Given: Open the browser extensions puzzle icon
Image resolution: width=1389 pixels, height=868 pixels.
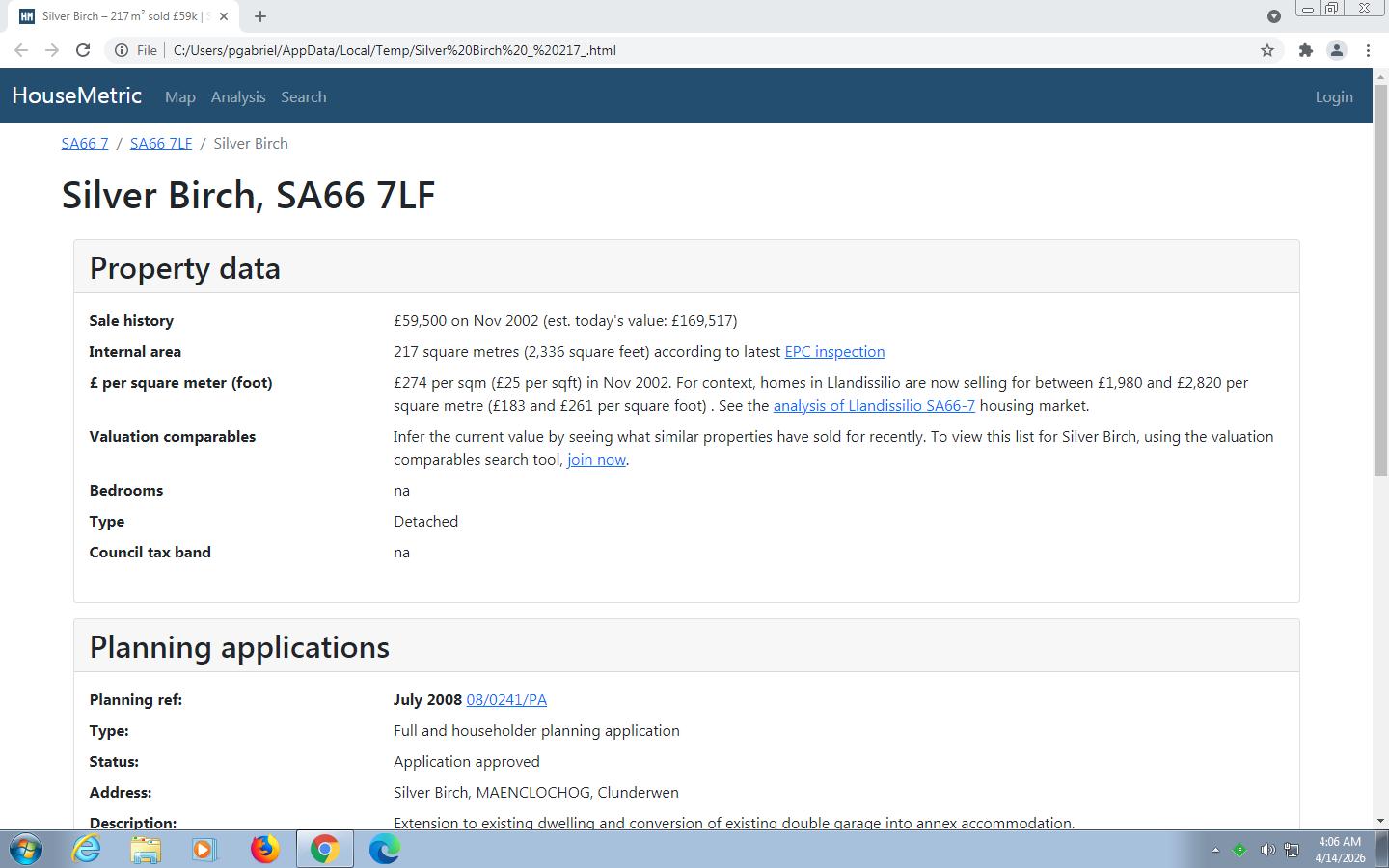Looking at the screenshot, I should tap(1305, 50).
